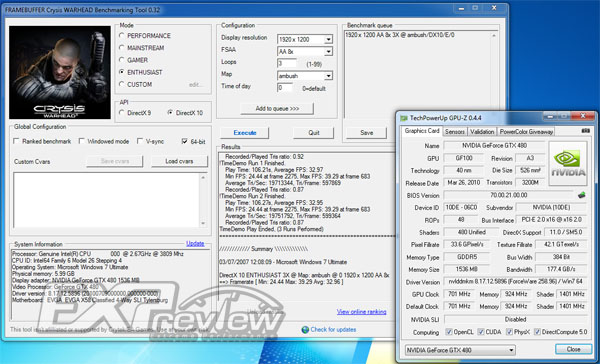This screenshot has height=364, width=600.
Task: Choose DirectX 10 API
Action: pyautogui.click(x=170, y=113)
